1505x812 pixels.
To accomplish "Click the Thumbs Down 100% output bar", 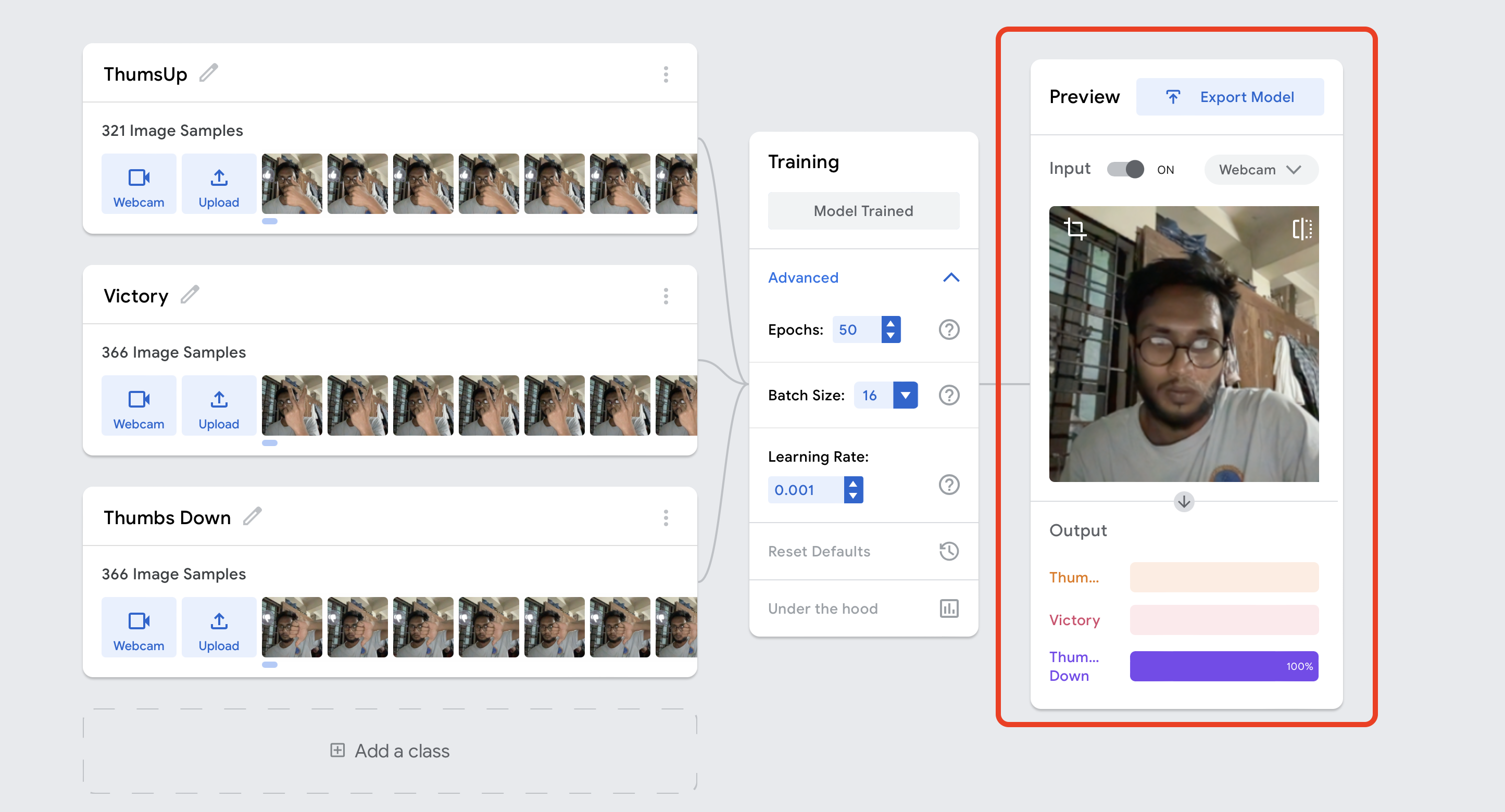I will click(1223, 666).
